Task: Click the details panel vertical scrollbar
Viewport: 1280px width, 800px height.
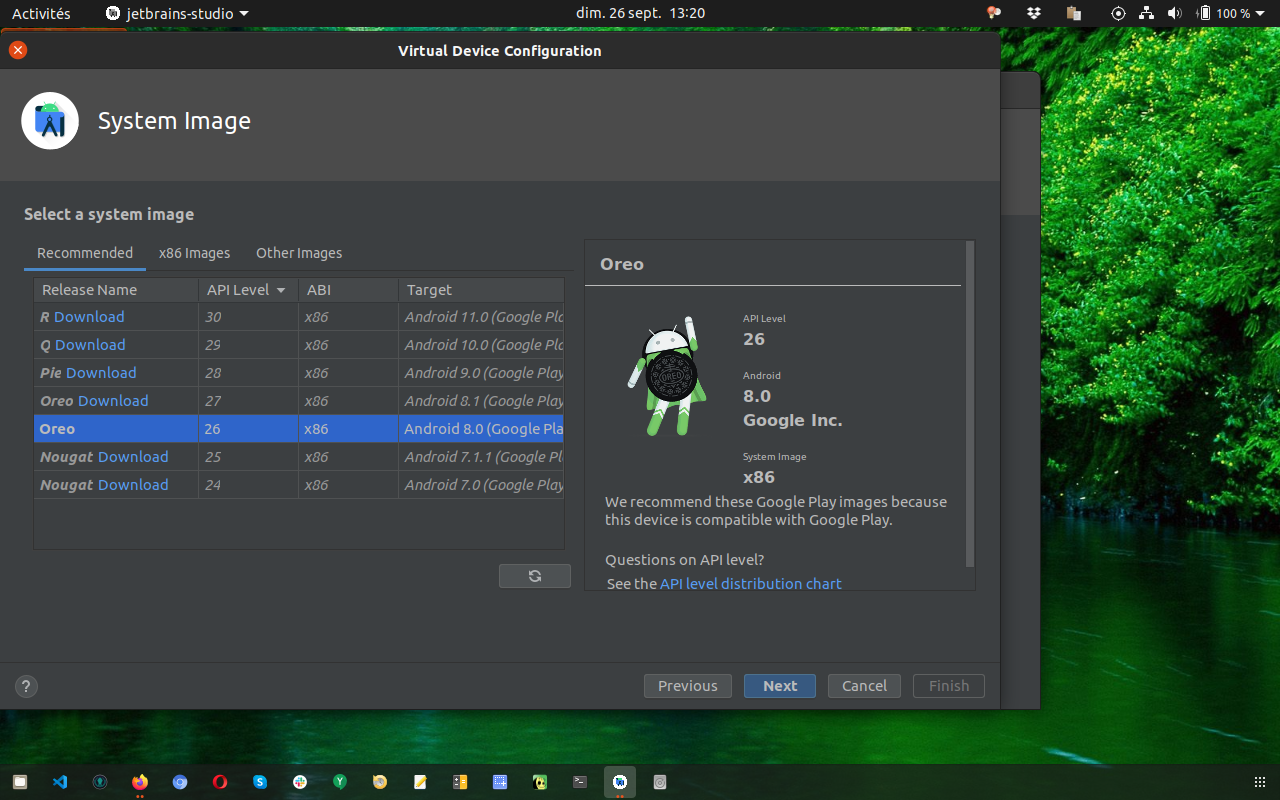Action: pos(970,404)
